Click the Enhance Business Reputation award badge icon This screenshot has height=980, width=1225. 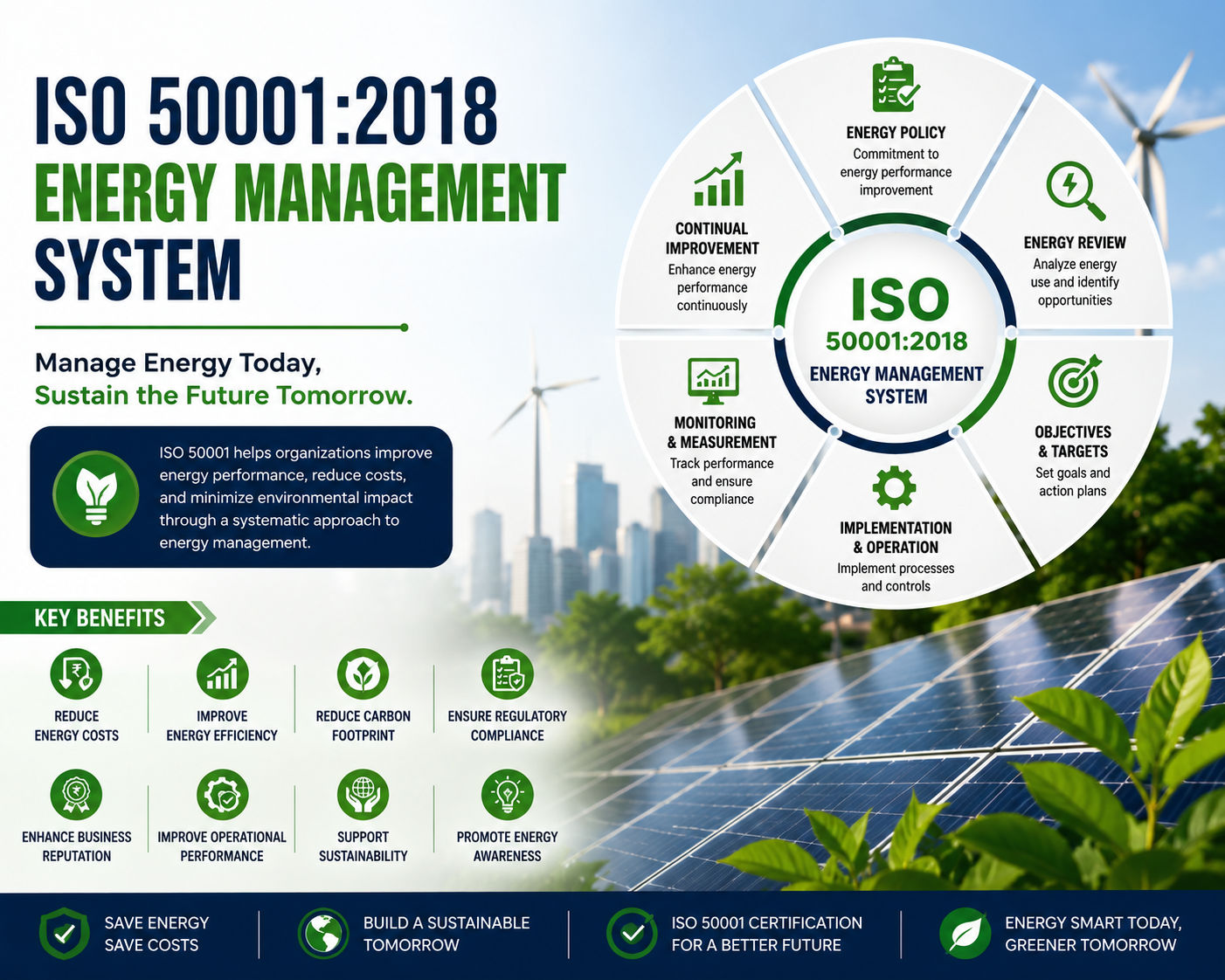point(77,795)
